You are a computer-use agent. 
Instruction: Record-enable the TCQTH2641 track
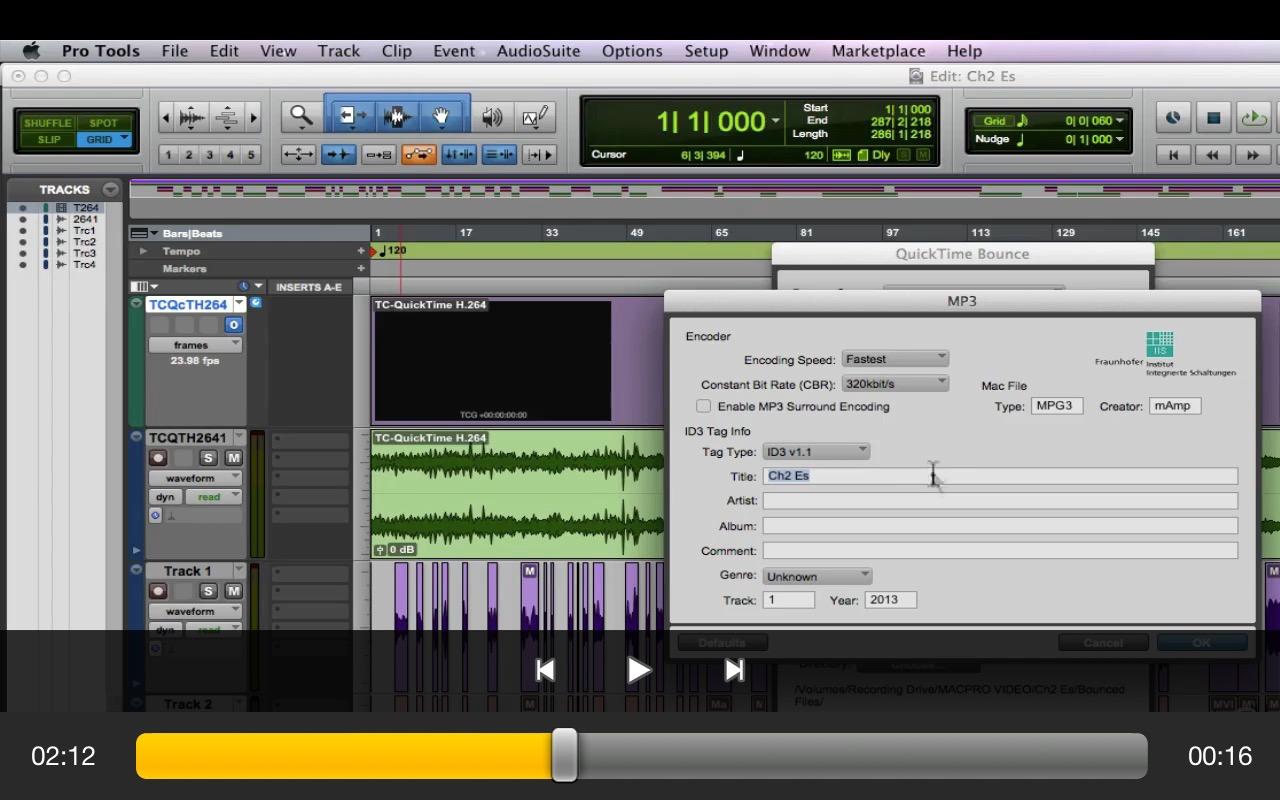click(158, 458)
